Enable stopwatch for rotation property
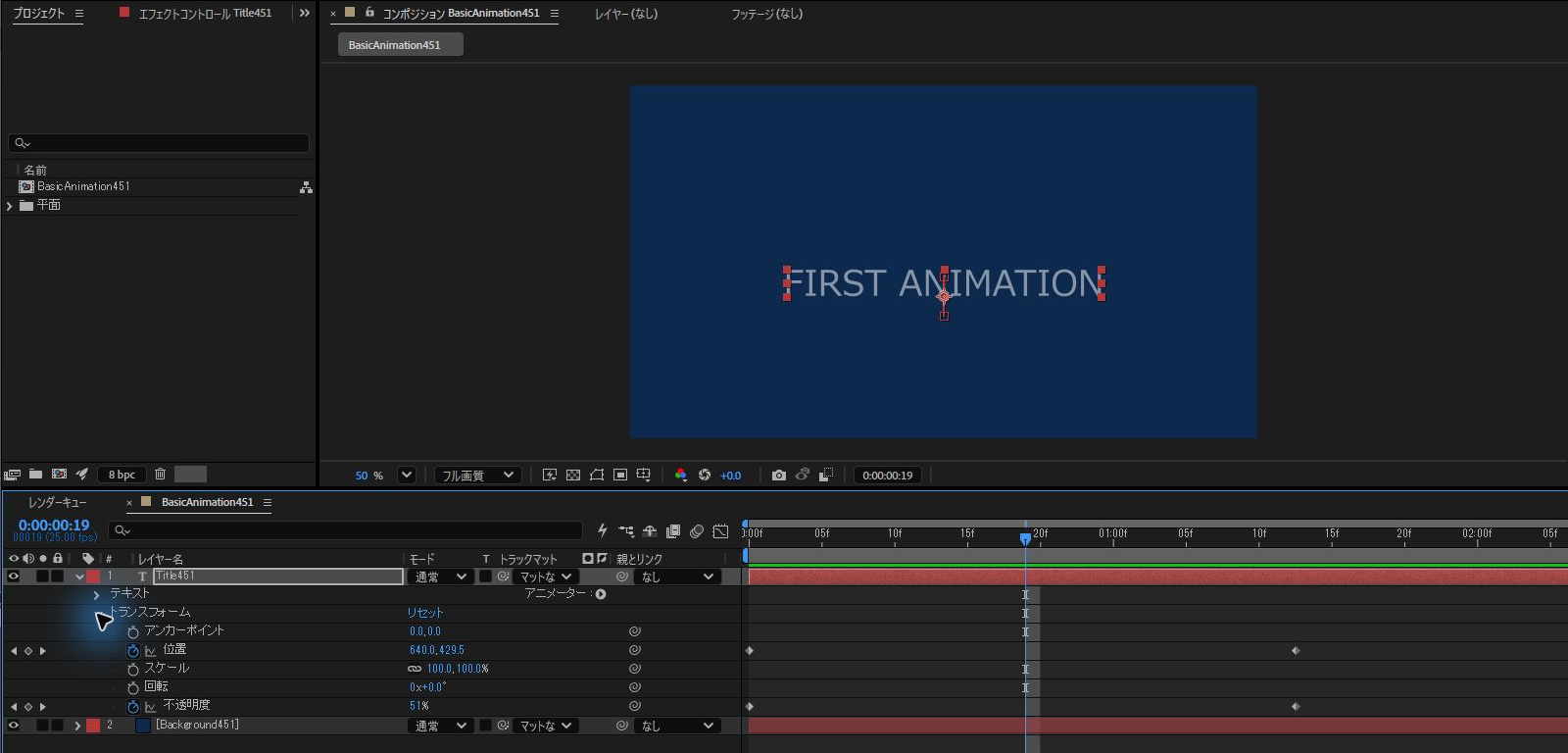Screen dimensions: 1568x753 133,687
